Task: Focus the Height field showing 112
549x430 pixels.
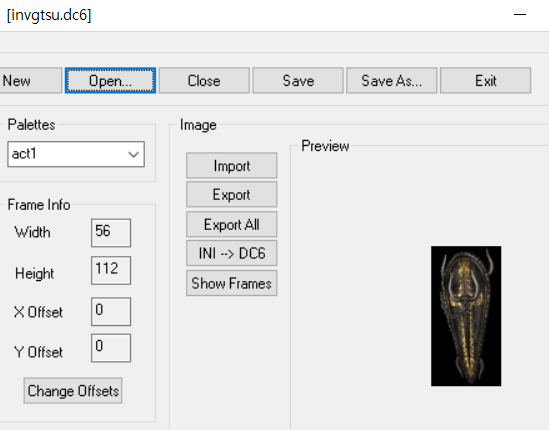Action: (111, 270)
